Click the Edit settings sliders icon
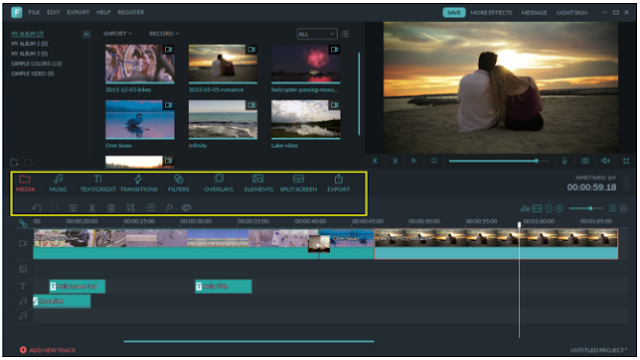This screenshot has width=640, height=360. (73, 208)
